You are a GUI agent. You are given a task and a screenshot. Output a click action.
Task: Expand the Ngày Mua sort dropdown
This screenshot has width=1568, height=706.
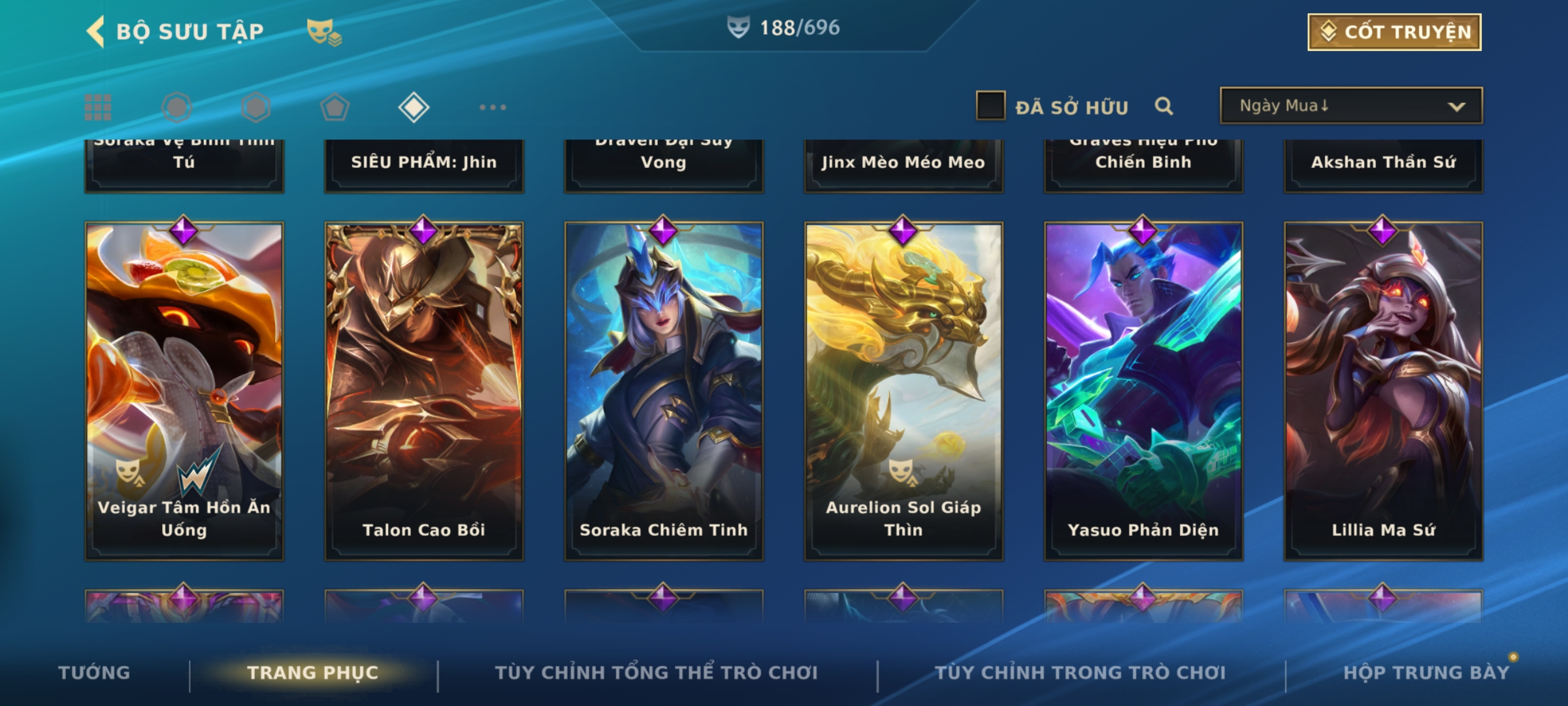click(1351, 106)
